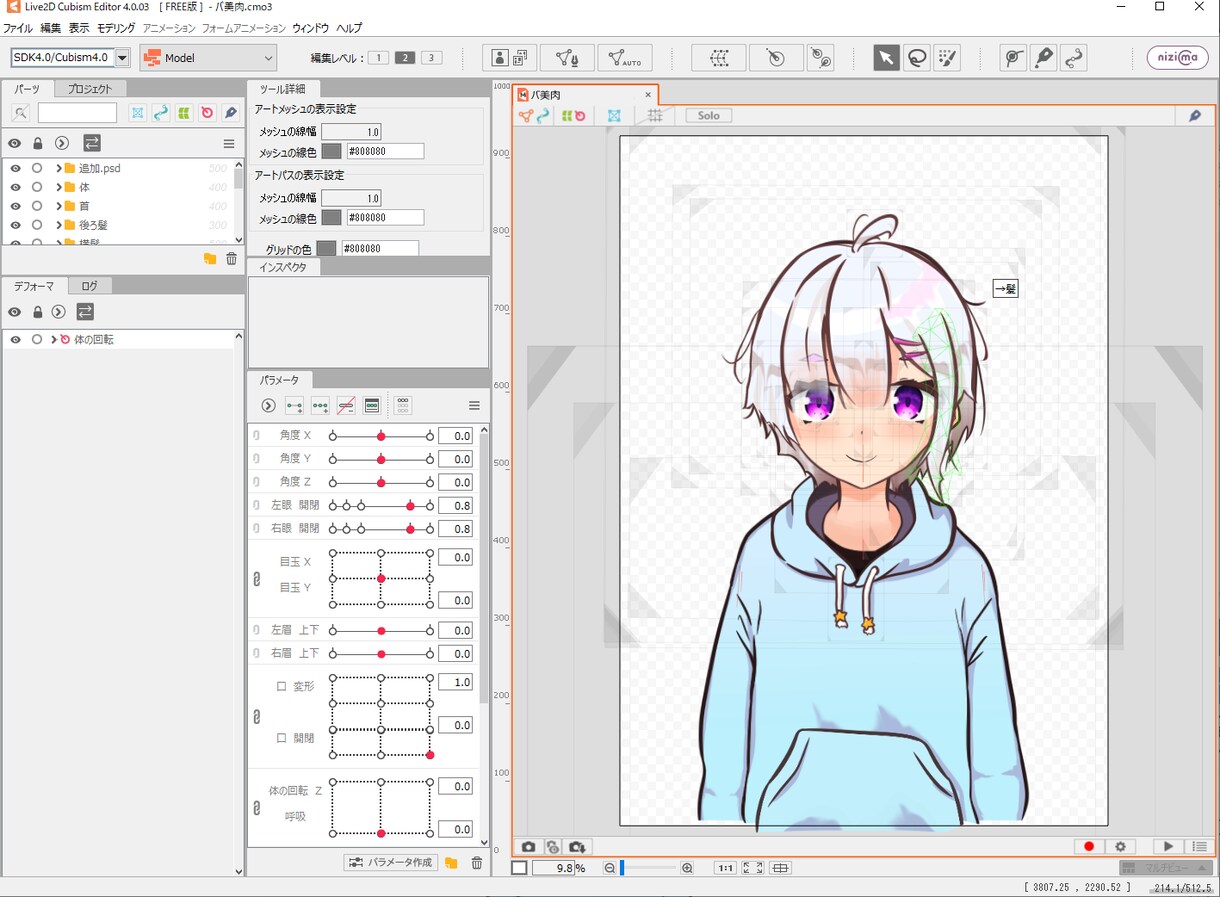The height and width of the screenshot is (897, 1220).
Task: Expand the 体の回転 deformer row
Action: pos(53,340)
